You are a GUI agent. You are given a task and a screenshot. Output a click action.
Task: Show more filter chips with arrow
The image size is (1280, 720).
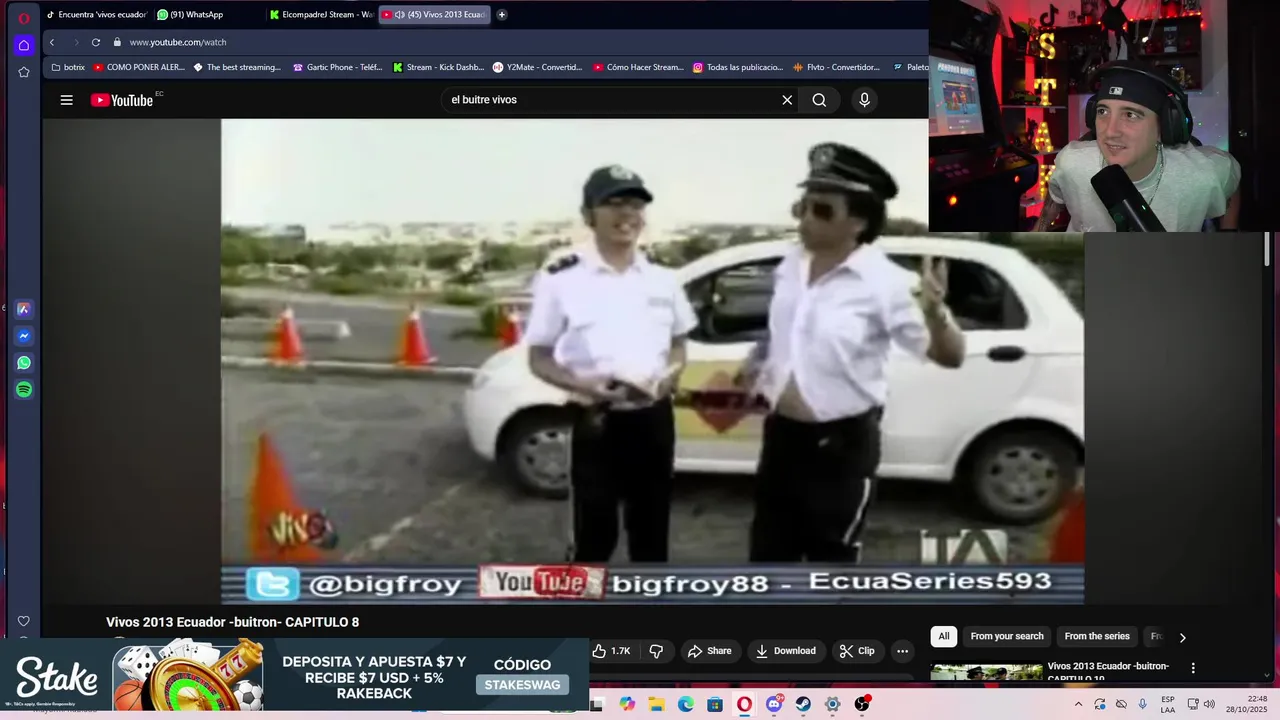pos(1182,637)
